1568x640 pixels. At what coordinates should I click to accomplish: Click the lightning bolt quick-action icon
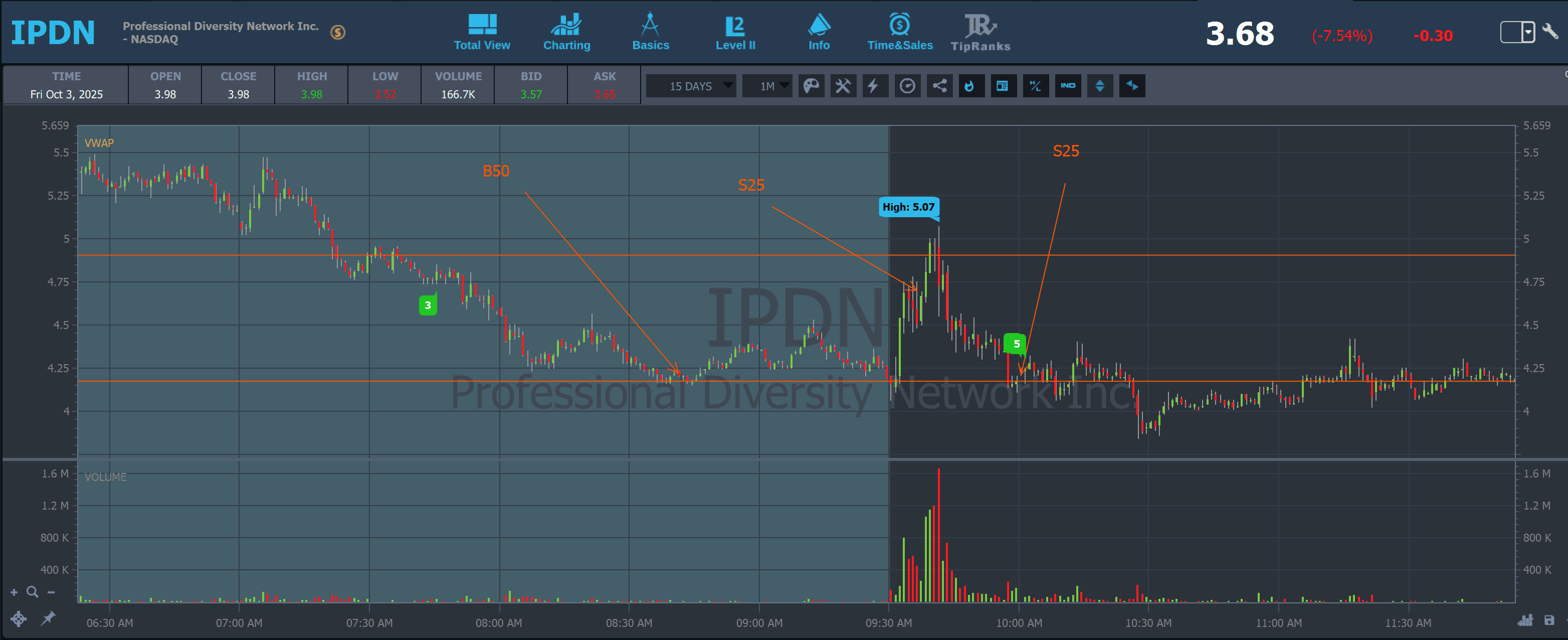pos(874,86)
